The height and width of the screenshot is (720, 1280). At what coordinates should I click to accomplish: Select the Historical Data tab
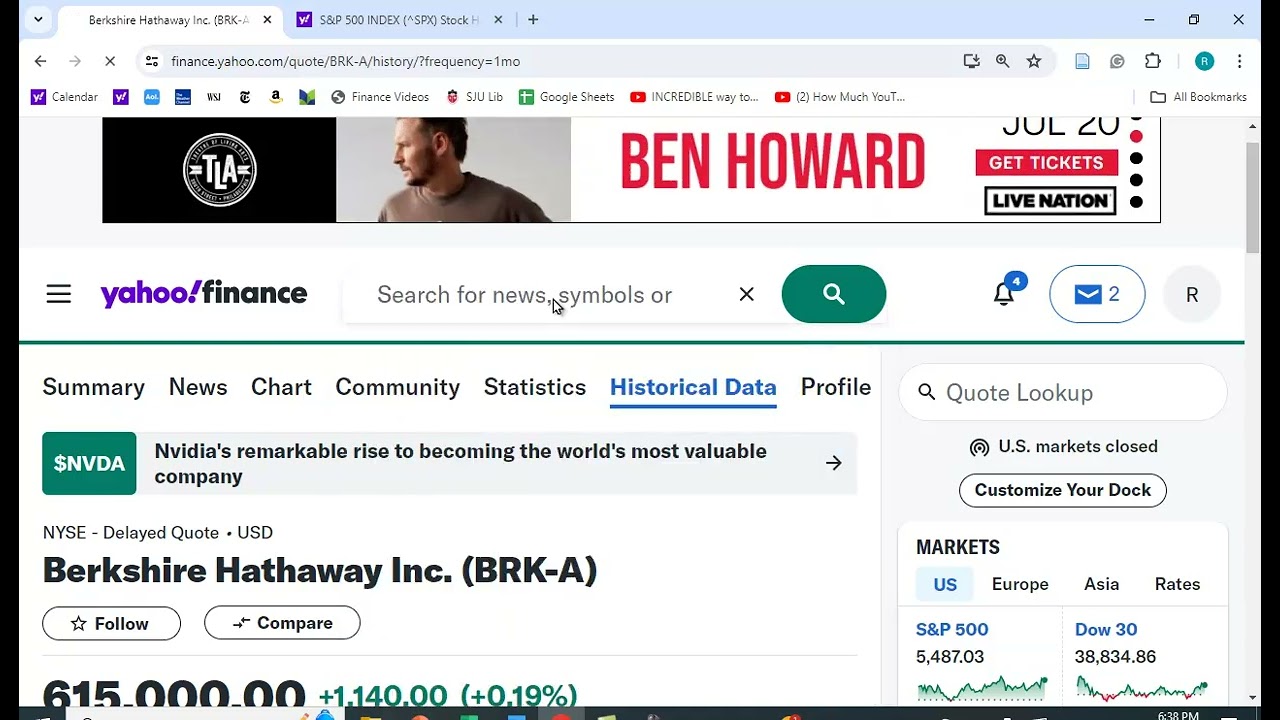coord(693,387)
